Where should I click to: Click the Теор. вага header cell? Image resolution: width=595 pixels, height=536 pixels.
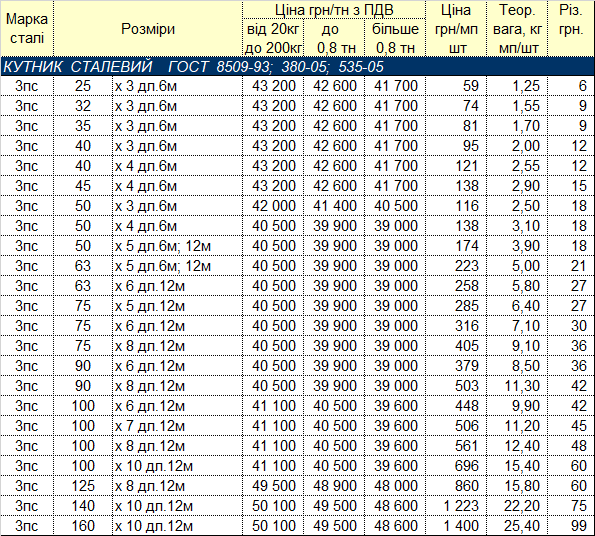pos(517,29)
